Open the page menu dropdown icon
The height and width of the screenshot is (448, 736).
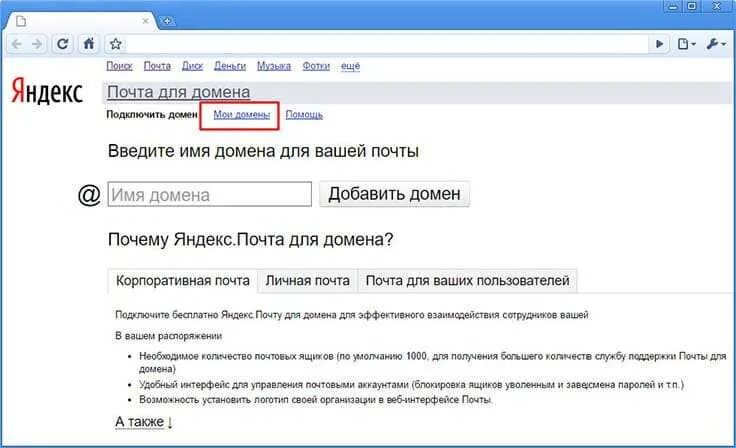[686, 44]
